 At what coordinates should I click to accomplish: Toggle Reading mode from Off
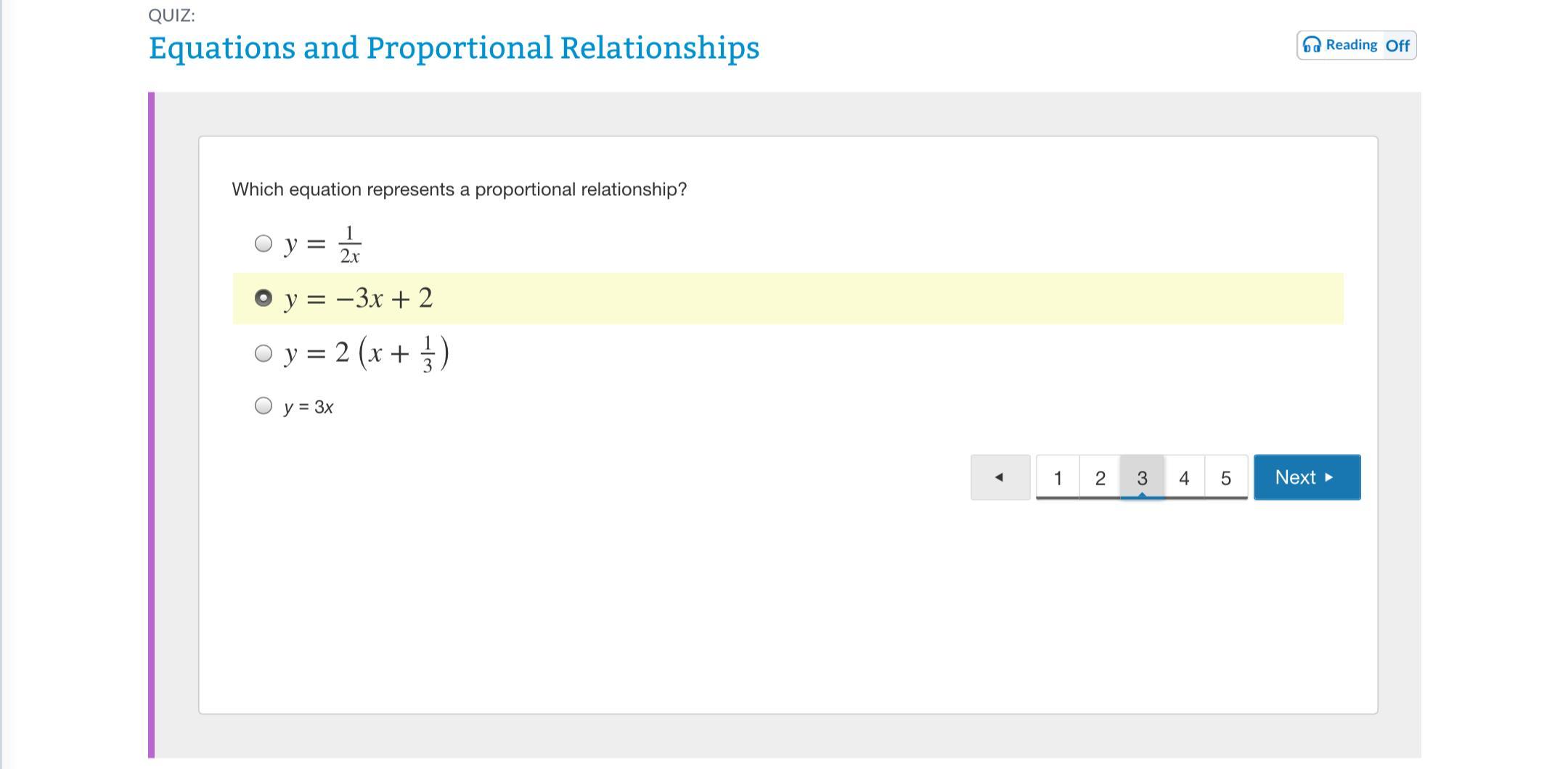coord(1397,46)
